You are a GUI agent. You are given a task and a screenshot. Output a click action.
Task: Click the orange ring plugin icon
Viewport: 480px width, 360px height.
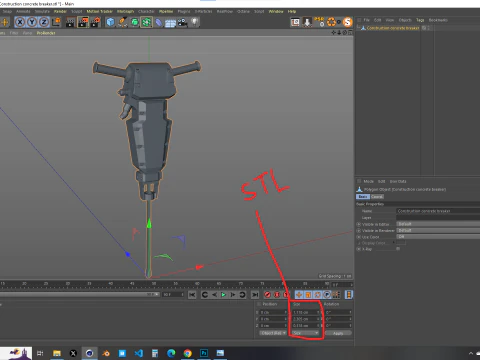pyautogui.click(x=331, y=22)
